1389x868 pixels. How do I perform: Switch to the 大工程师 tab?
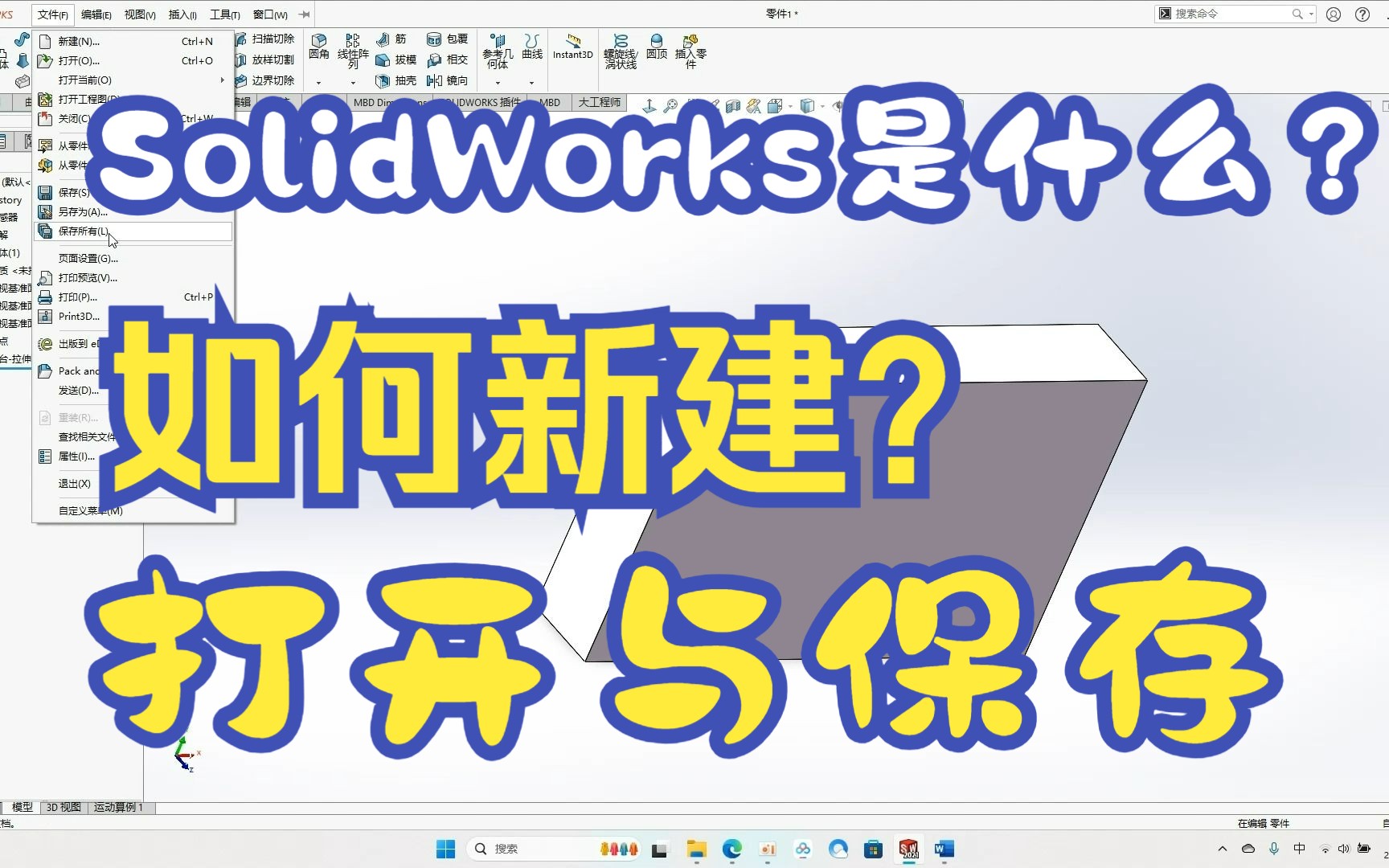599,102
